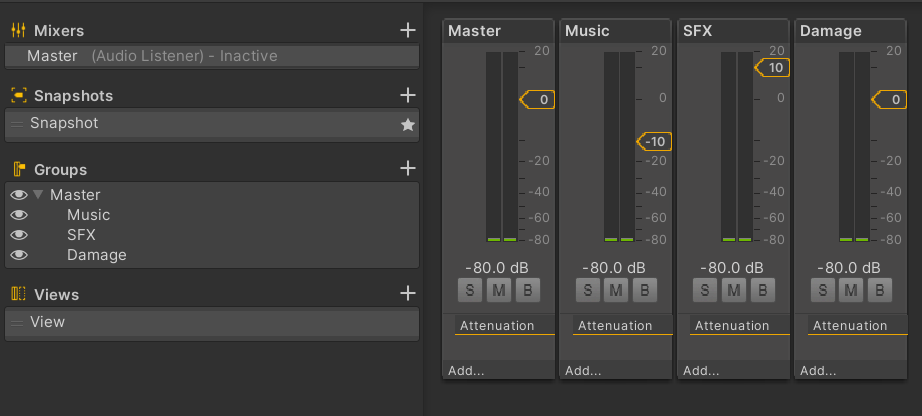Mute the Music channel strip
Screen dimensions: 922x416
[616, 291]
